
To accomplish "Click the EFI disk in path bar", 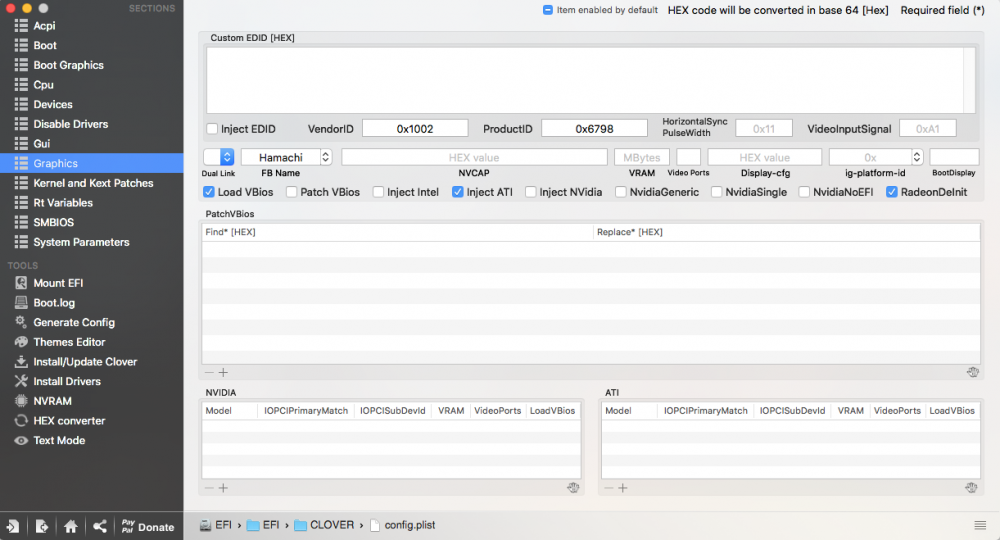I will [x=216, y=525].
